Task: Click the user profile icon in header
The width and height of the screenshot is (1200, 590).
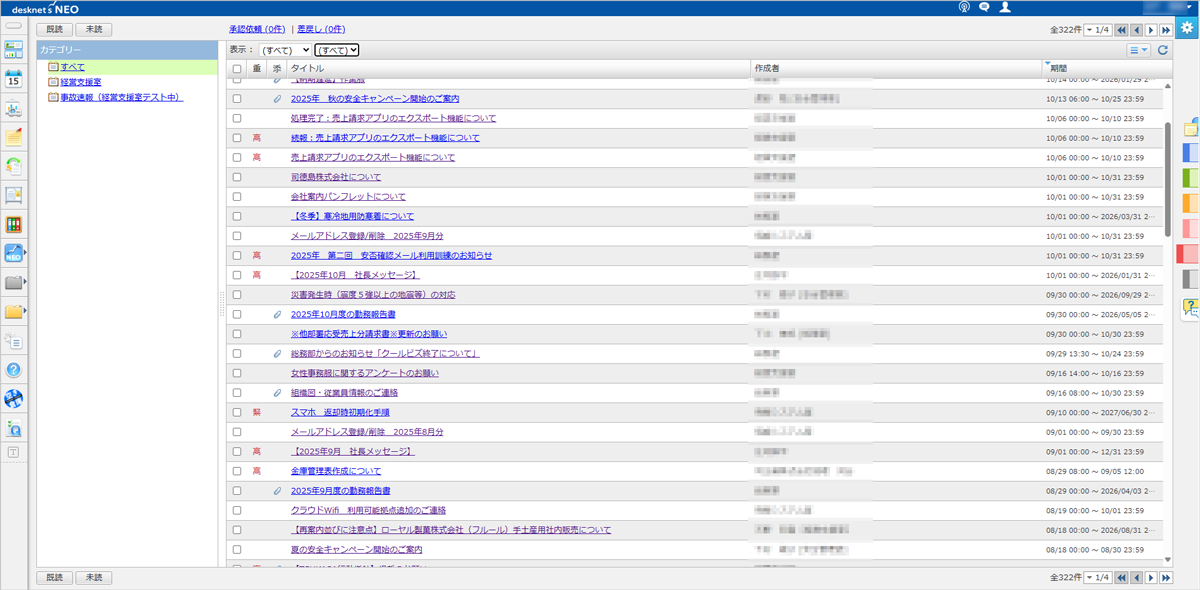Action: click(x=1005, y=7)
